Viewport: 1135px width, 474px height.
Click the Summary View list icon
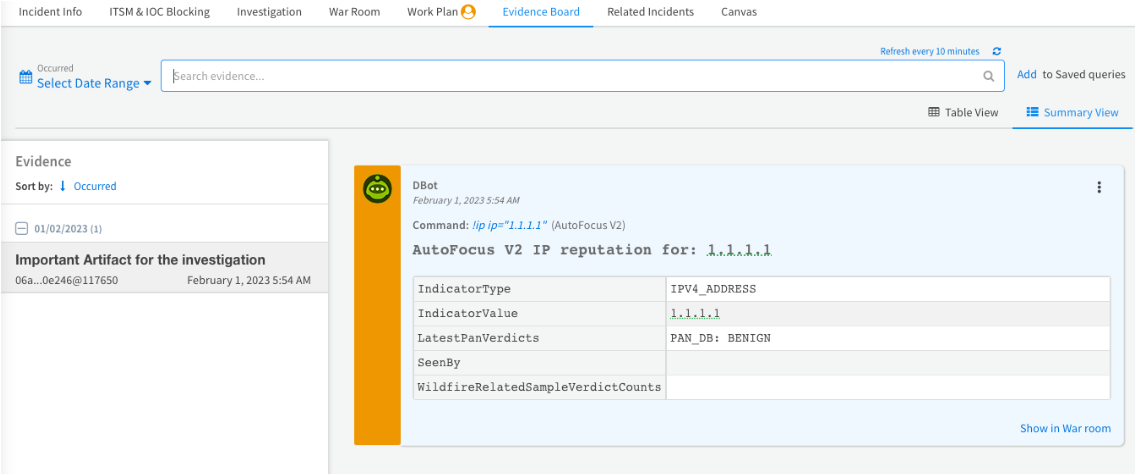coord(1032,112)
